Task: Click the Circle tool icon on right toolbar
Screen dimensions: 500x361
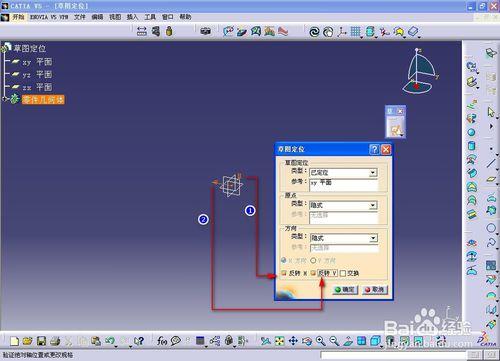Action: [x=491, y=228]
